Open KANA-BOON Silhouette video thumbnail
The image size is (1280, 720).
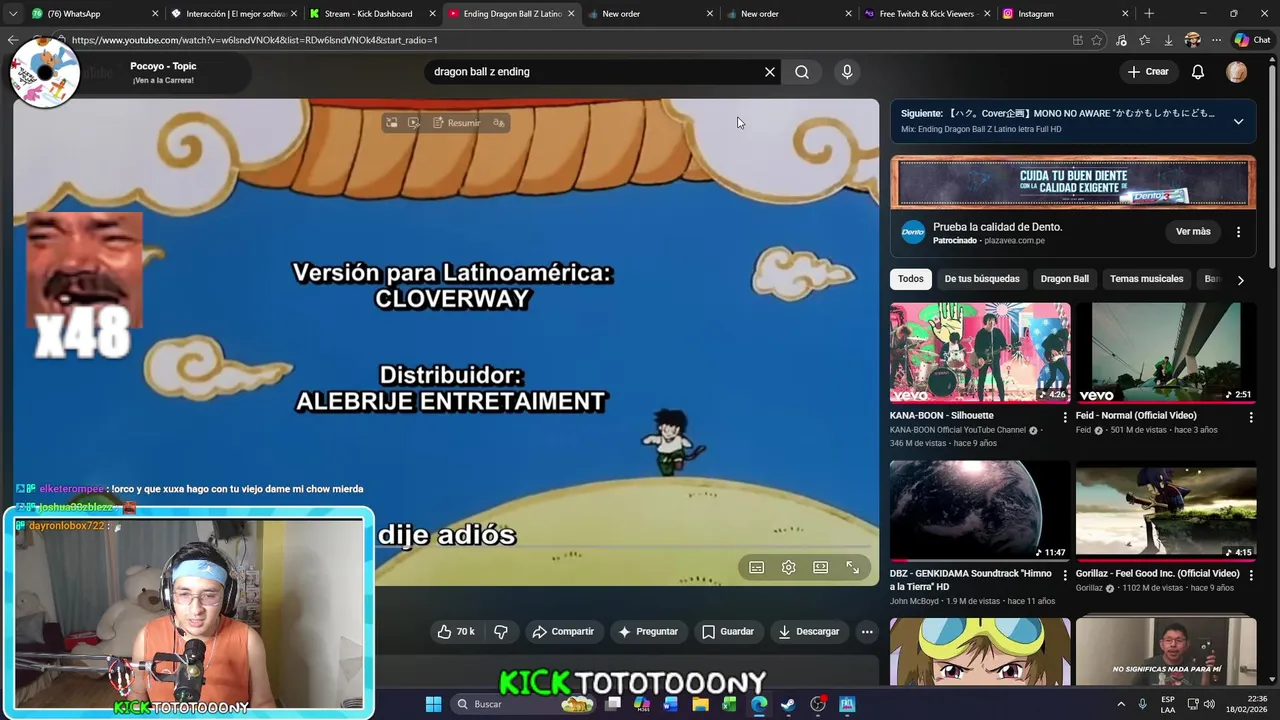(x=980, y=353)
